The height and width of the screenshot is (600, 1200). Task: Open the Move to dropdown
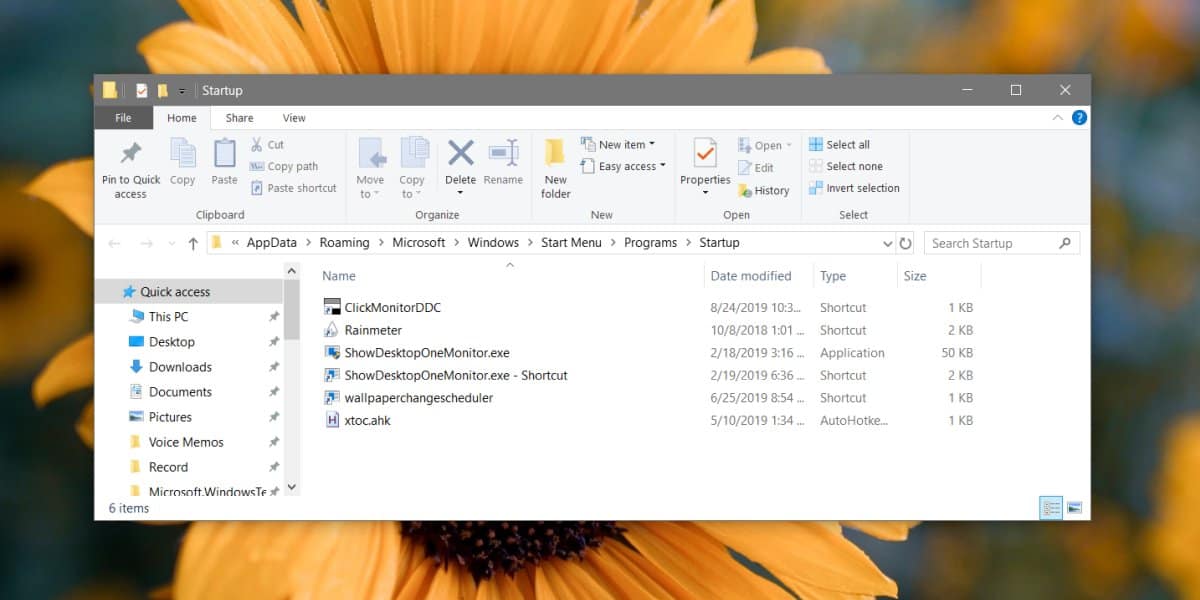pos(370,187)
